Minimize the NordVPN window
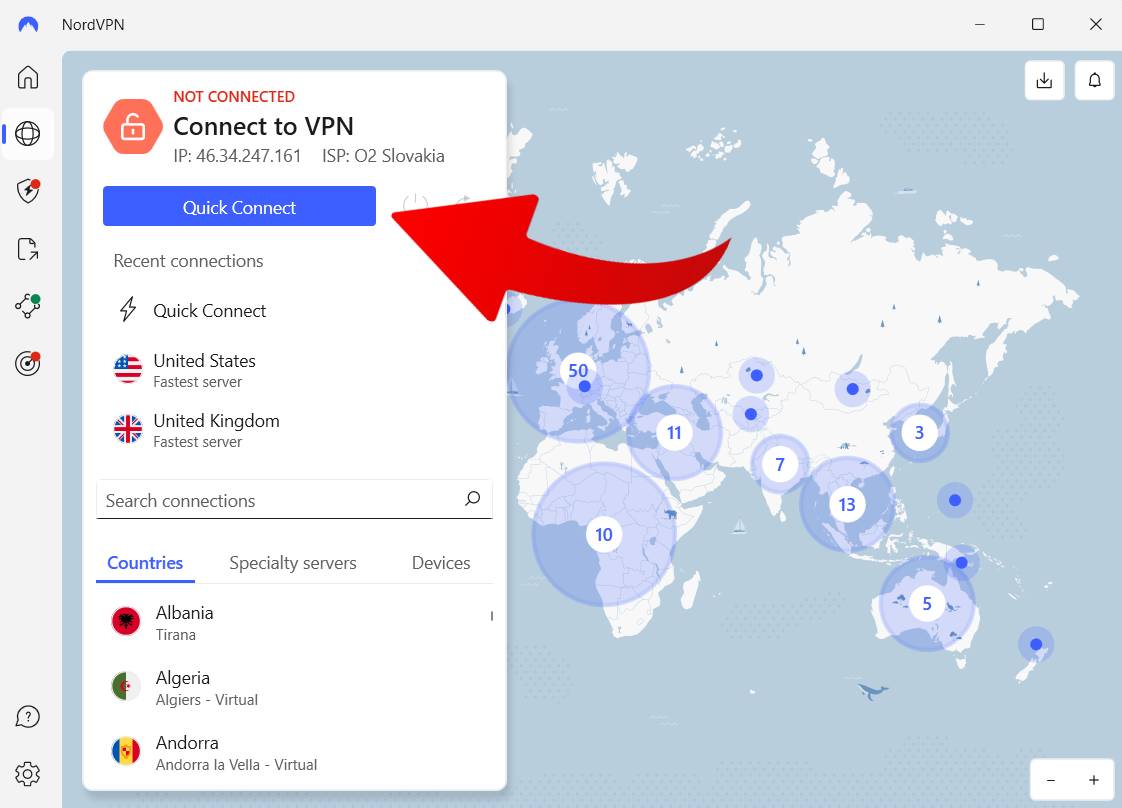This screenshot has width=1122, height=808. [980, 24]
